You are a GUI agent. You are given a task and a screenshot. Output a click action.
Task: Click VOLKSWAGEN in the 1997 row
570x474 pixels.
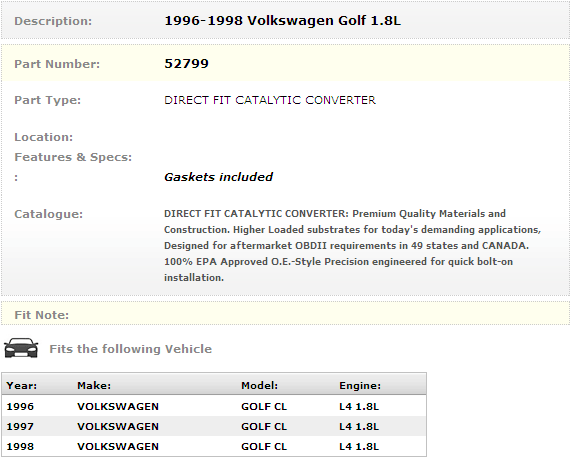[118, 426]
